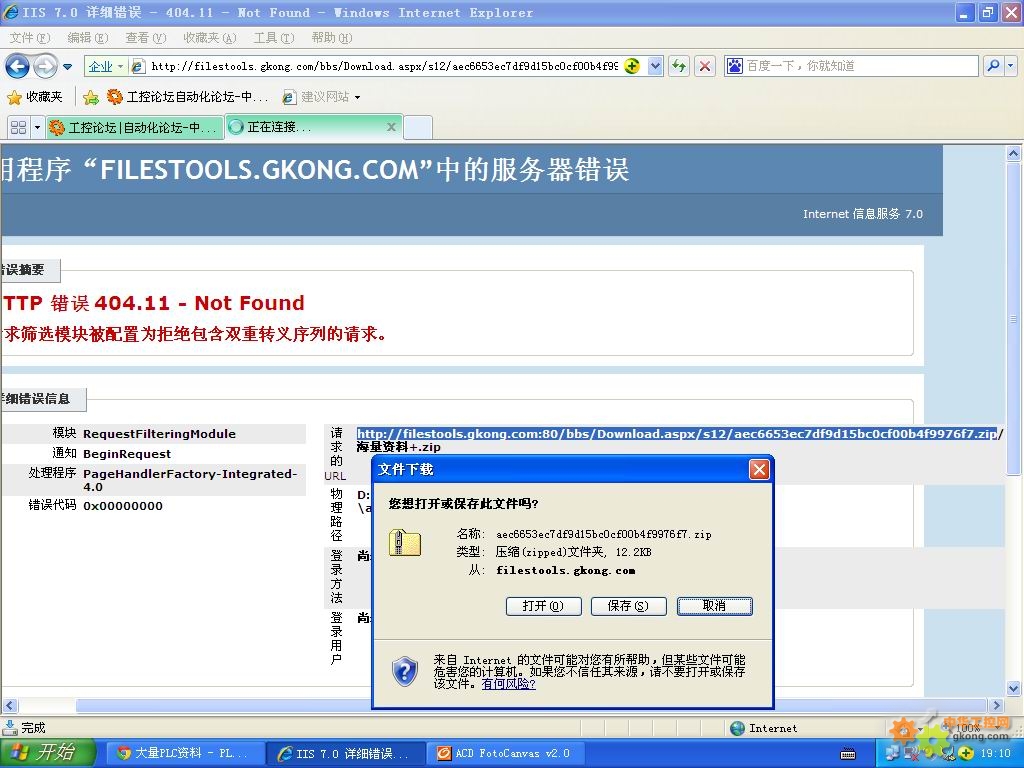Close the 正在连接 tab

[x=391, y=127]
